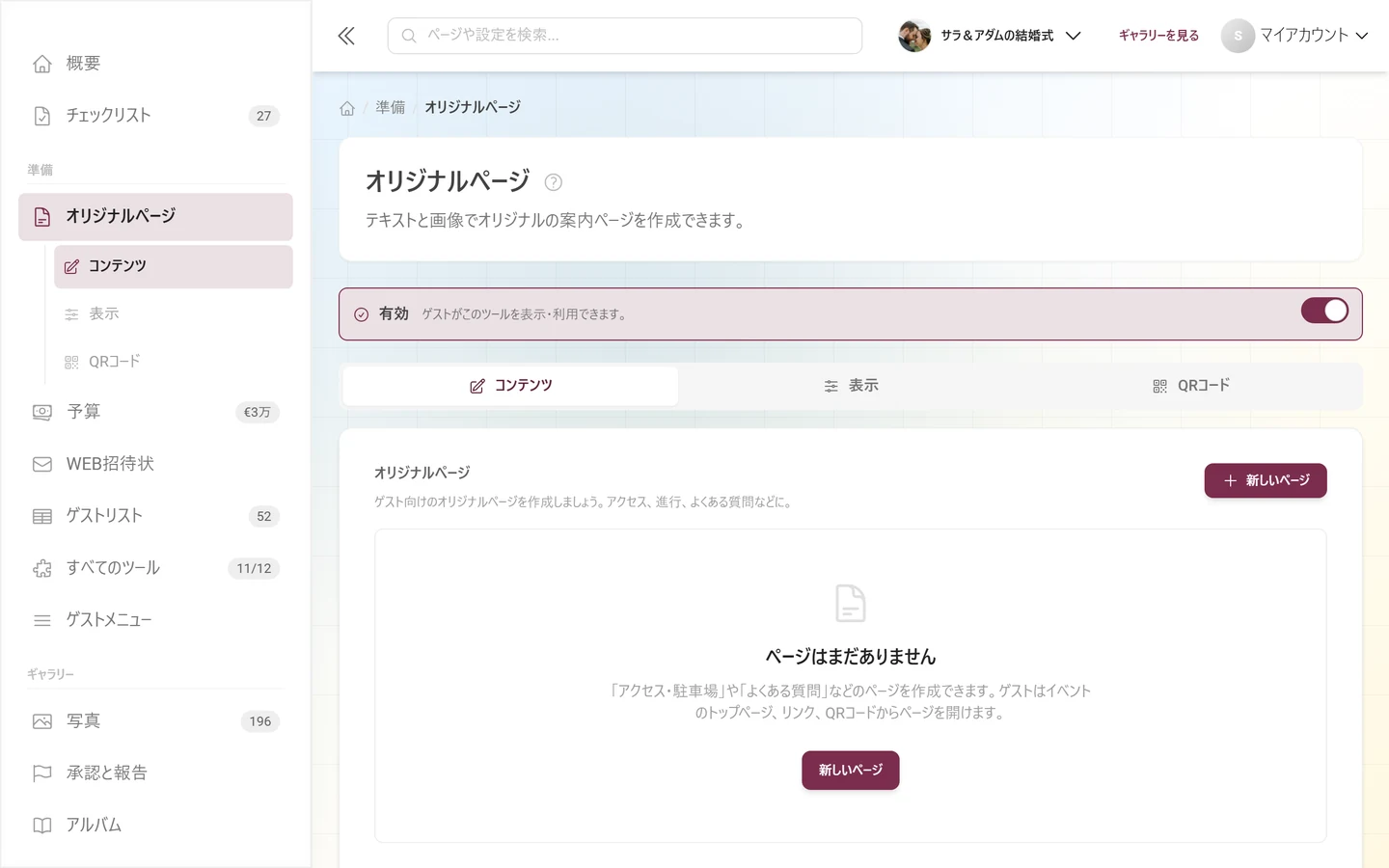This screenshot has width=1389, height=868.
Task: Click the すべてのツール puzzle icon
Action: point(42,568)
